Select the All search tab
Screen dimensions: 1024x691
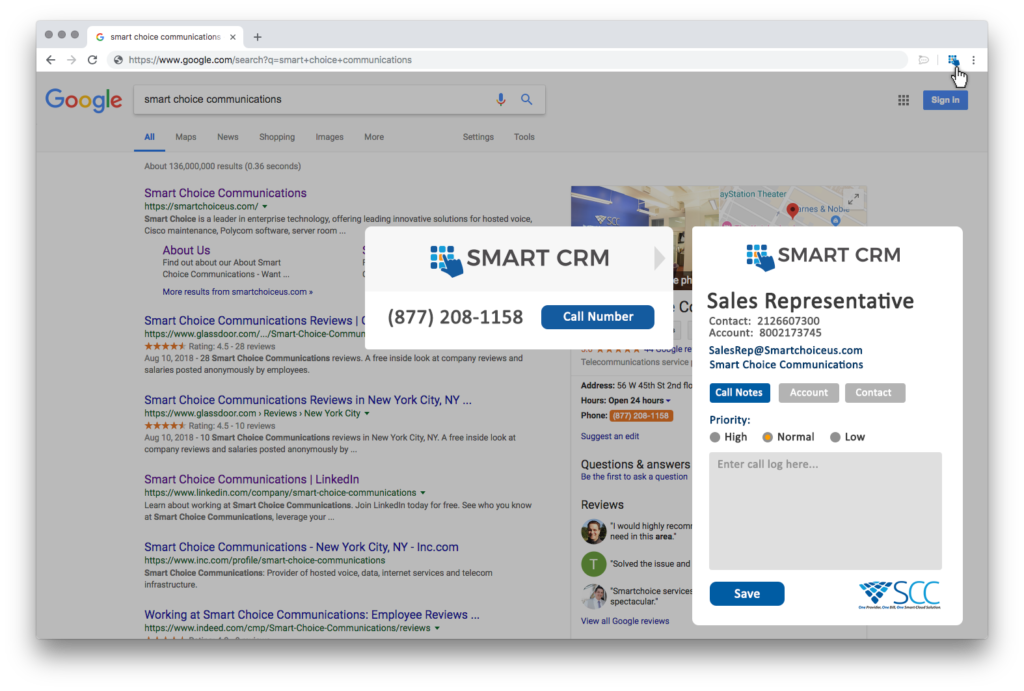pyautogui.click(x=150, y=137)
